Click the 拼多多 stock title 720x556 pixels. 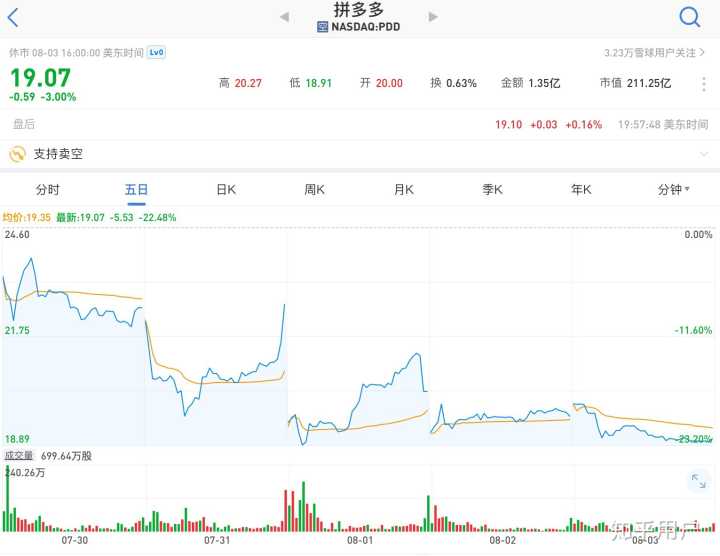pyautogui.click(x=359, y=10)
